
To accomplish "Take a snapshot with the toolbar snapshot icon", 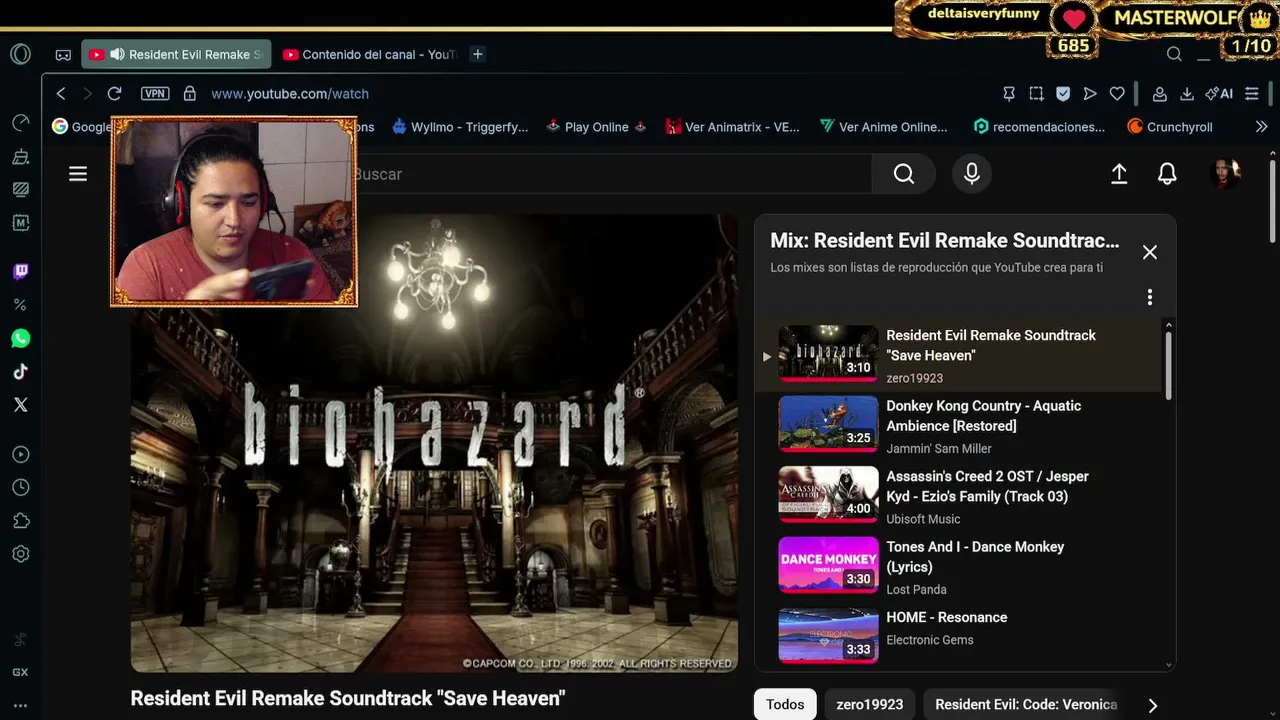I will point(1036,93).
